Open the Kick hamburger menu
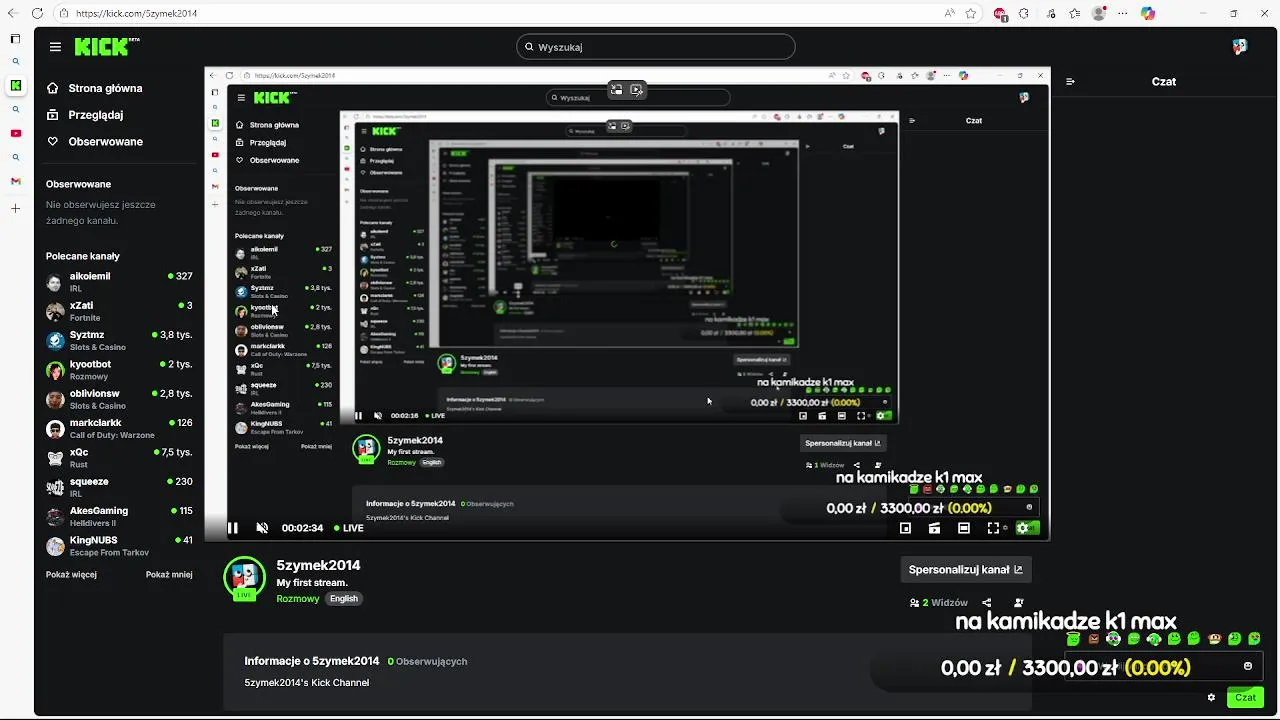The height and width of the screenshot is (720, 1280). 55,47
